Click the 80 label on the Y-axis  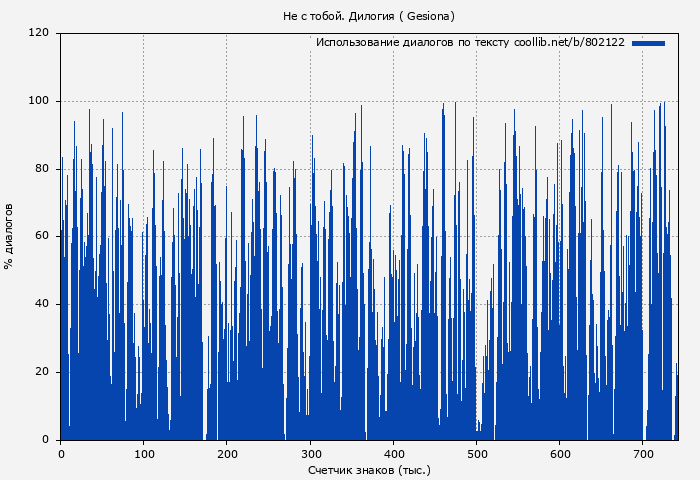coord(42,169)
